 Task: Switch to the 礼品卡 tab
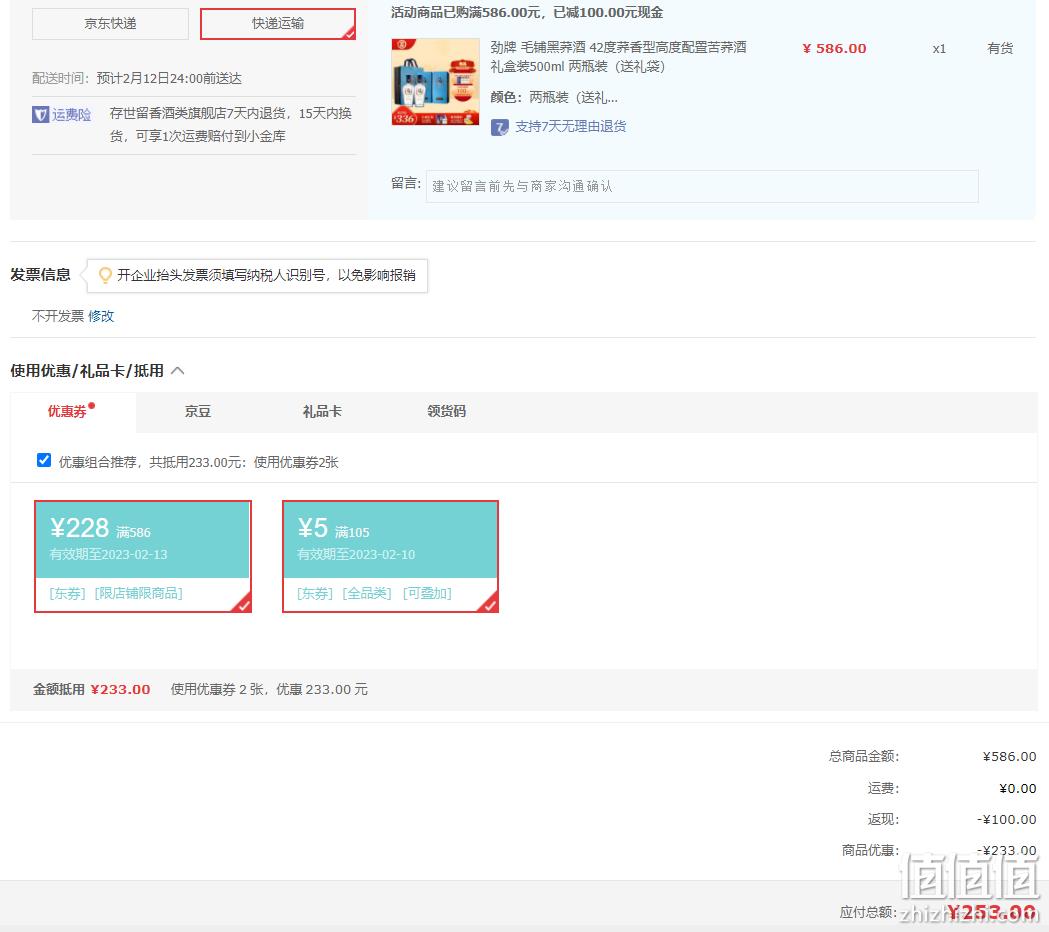pos(322,411)
